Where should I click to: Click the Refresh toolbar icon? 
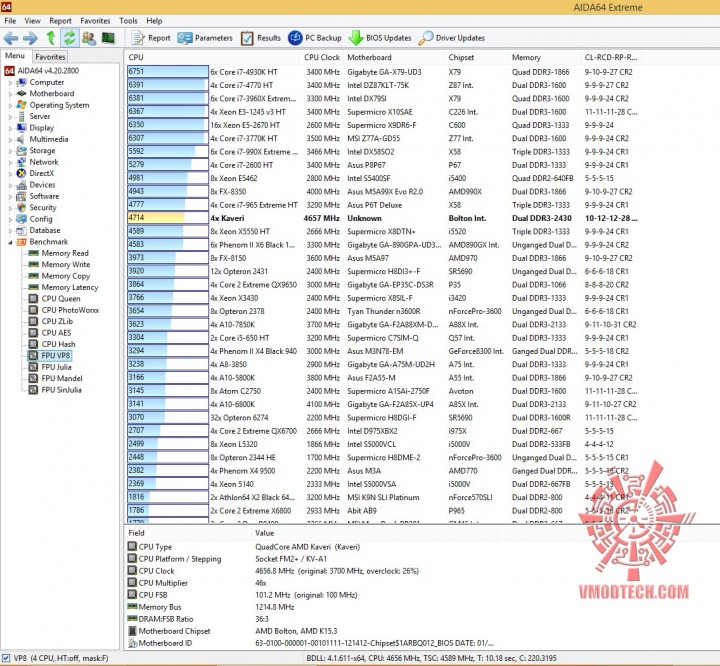(x=69, y=38)
